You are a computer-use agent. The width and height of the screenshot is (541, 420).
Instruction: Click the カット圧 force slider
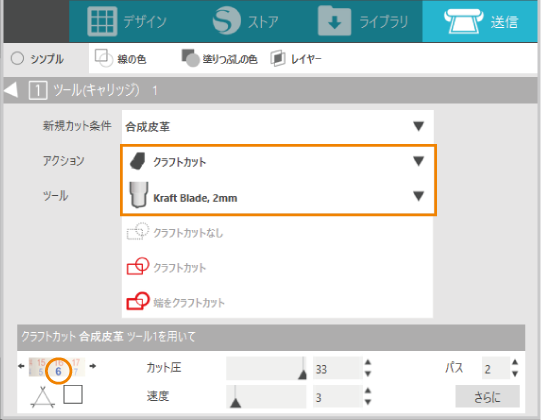[x=267, y=368]
